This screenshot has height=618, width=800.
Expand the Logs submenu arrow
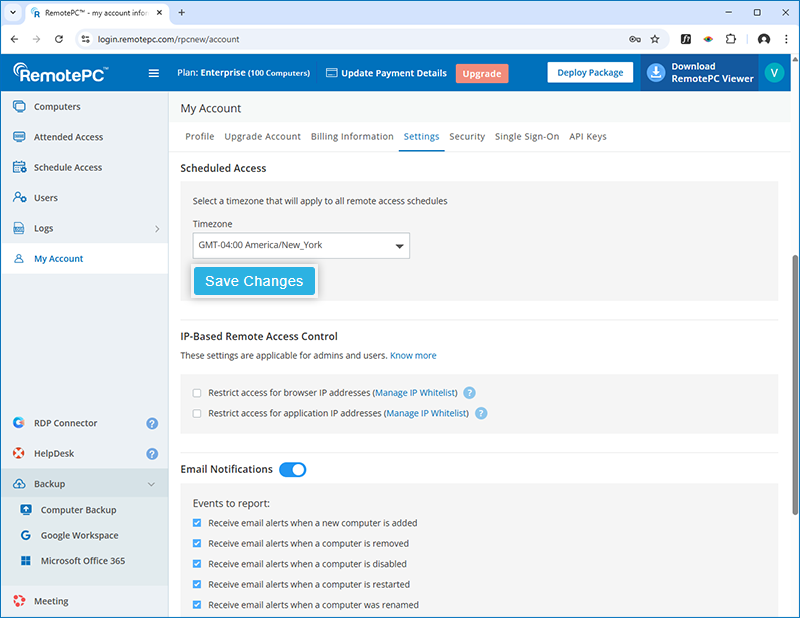pyautogui.click(x=156, y=229)
